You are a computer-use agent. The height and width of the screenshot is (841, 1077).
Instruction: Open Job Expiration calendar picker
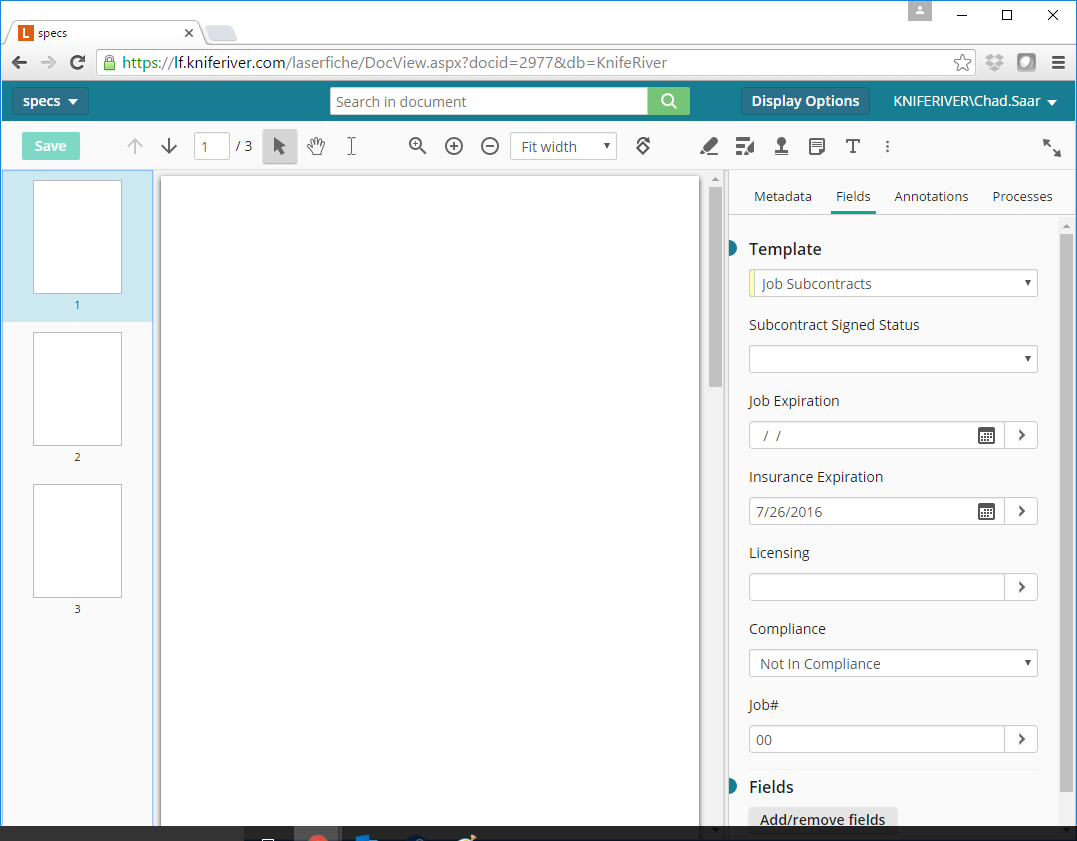coord(986,436)
